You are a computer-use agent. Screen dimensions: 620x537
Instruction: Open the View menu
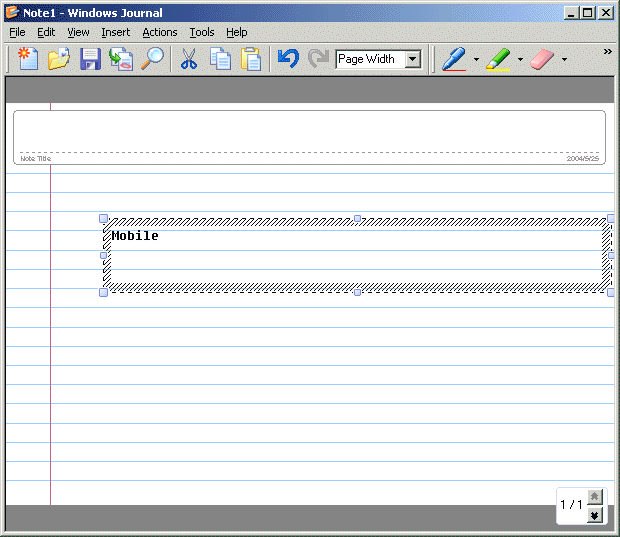[x=78, y=32]
